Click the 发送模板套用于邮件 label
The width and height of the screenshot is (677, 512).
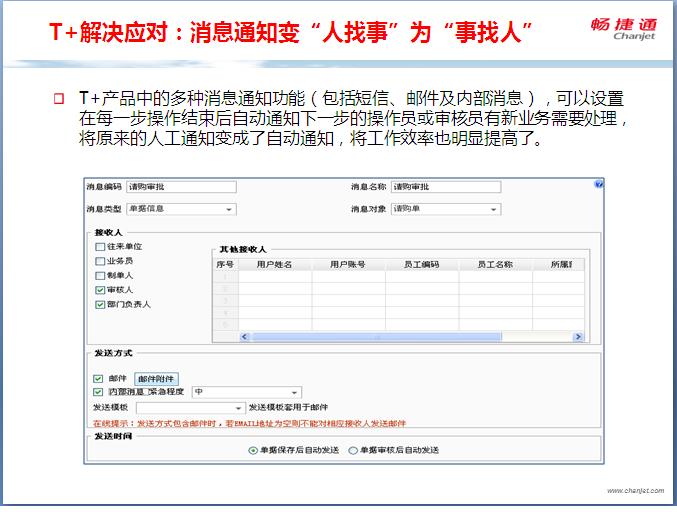point(288,407)
